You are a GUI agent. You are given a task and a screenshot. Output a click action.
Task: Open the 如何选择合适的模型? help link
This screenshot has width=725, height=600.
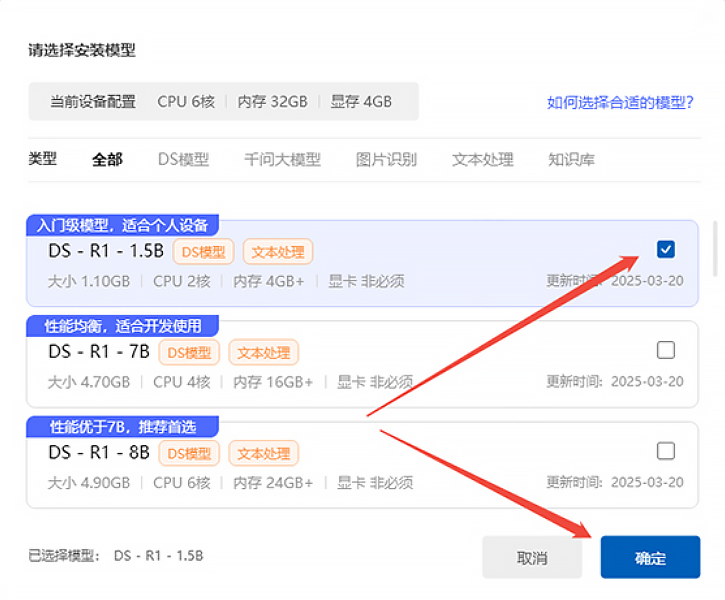pos(620,102)
